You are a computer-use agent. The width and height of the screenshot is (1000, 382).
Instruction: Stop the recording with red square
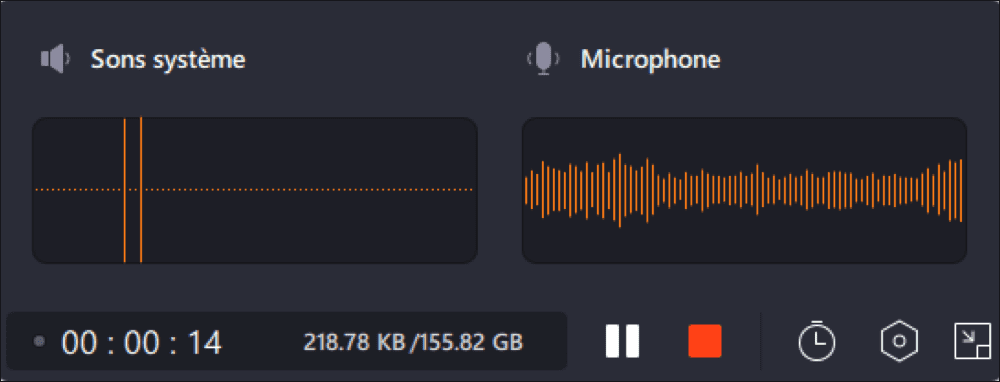pyautogui.click(x=705, y=341)
